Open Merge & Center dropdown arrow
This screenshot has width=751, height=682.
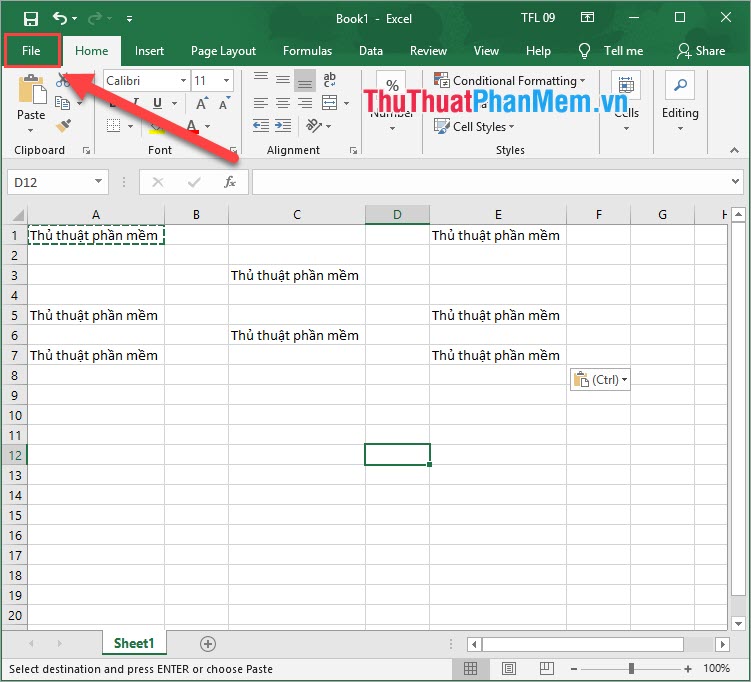(346, 103)
